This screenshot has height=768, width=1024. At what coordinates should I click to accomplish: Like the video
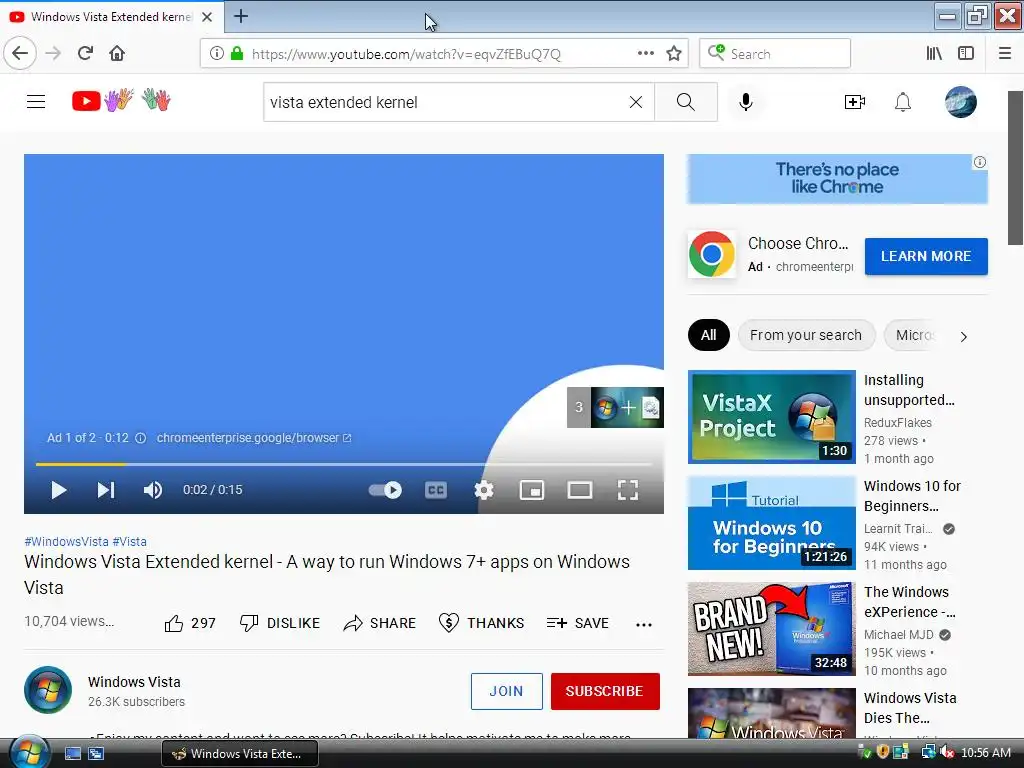point(189,623)
